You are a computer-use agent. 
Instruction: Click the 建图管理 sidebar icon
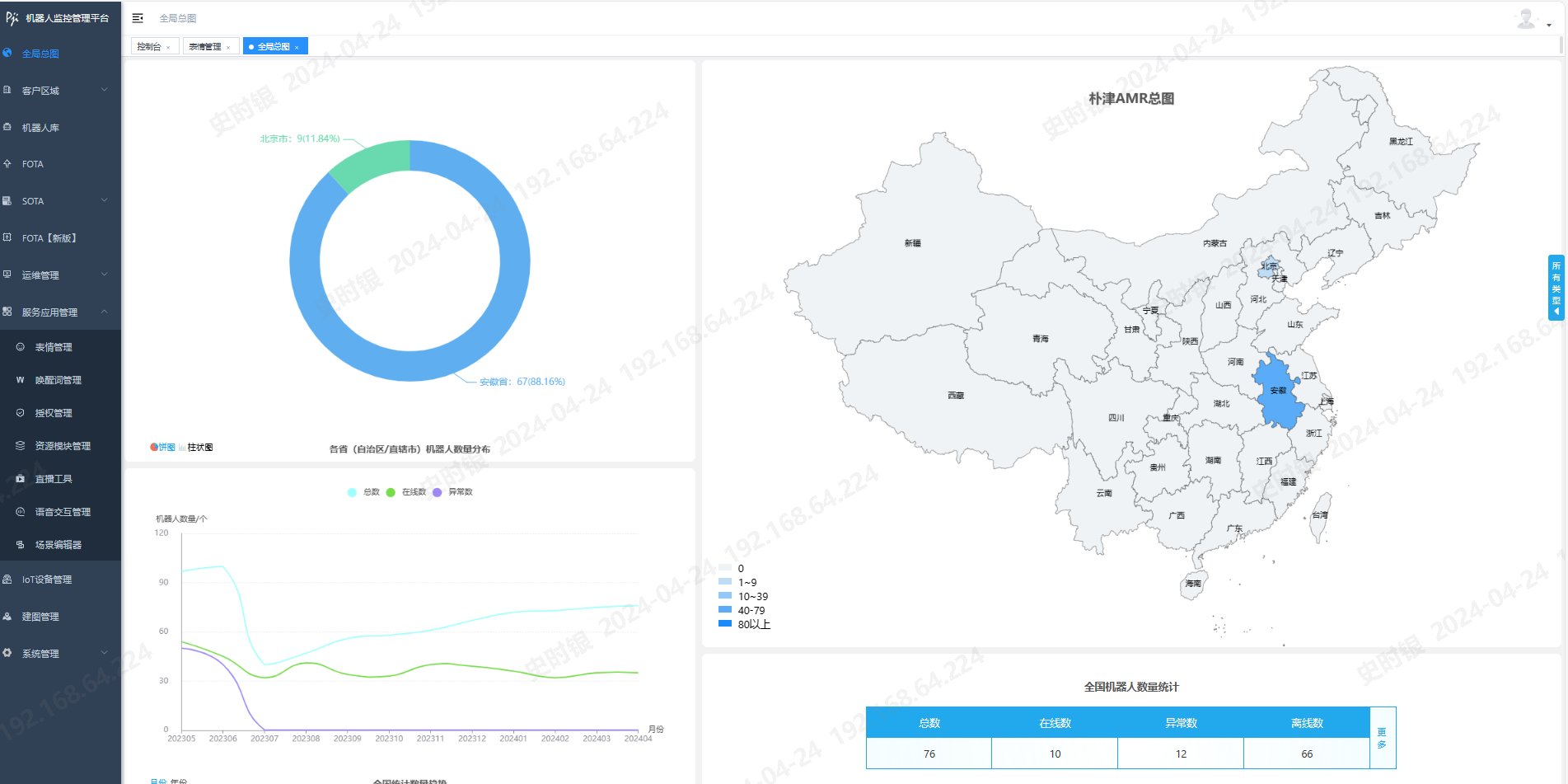click(7, 616)
